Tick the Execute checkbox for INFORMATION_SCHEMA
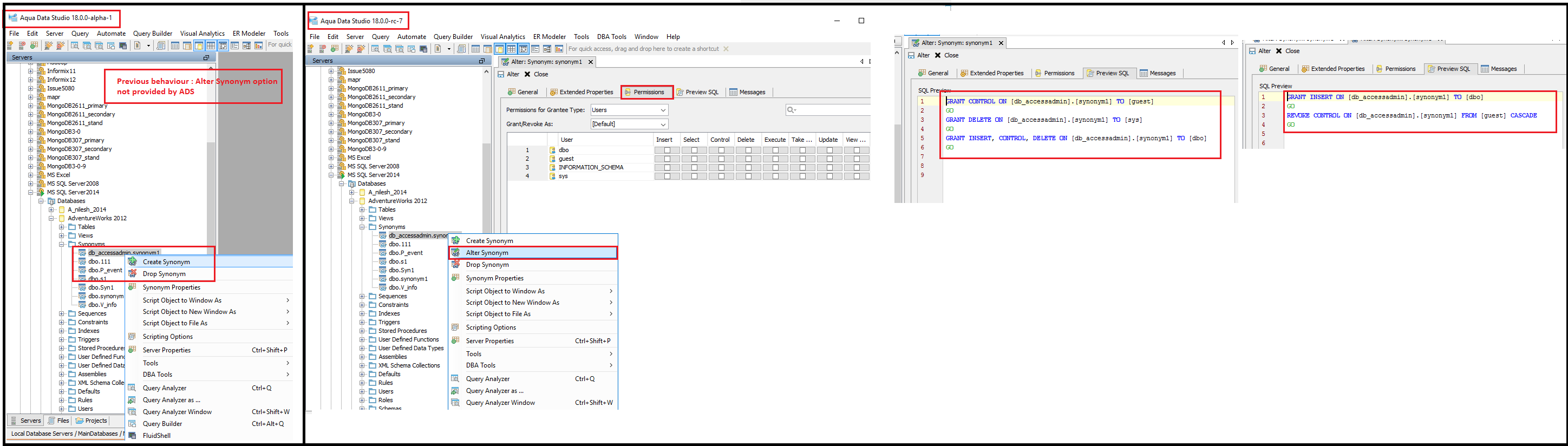The height and width of the screenshot is (446, 1568). pyautogui.click(x=775, y=167)
